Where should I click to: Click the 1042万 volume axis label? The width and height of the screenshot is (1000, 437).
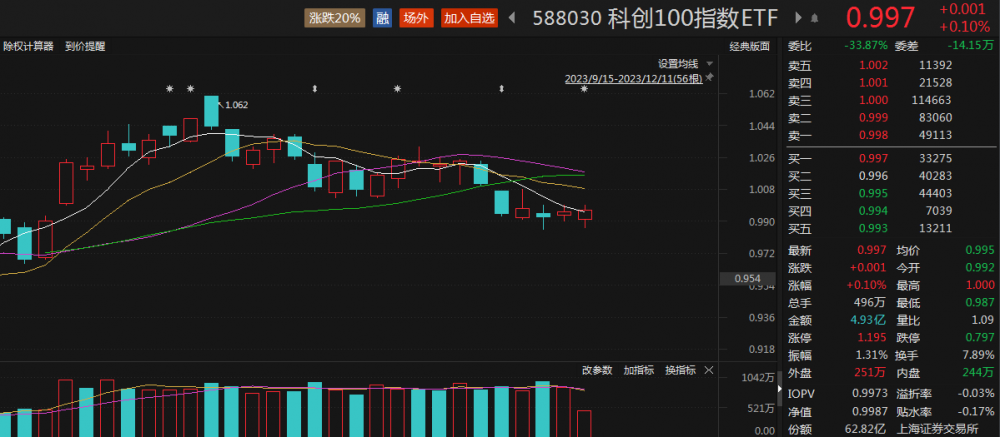758,378
